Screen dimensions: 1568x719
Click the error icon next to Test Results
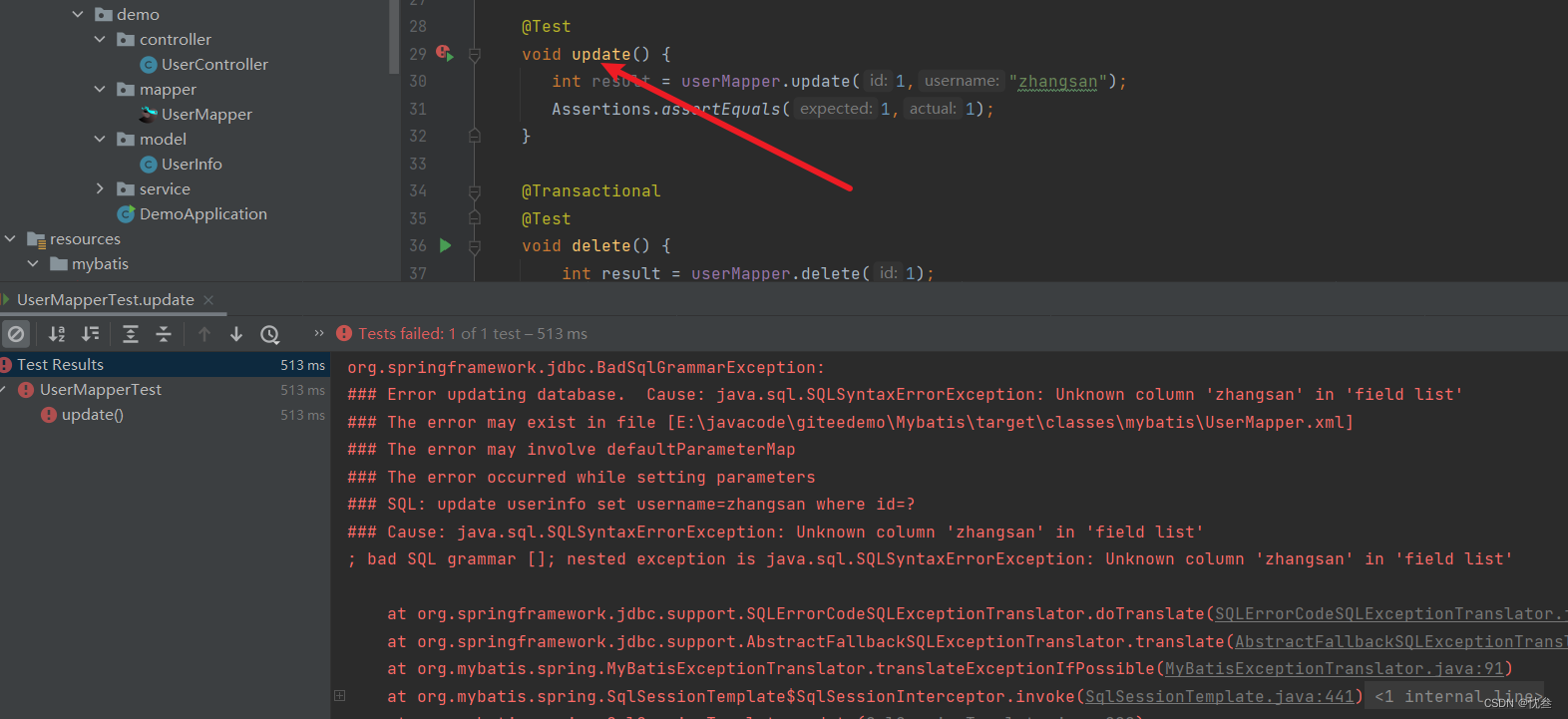click(x=5, y=365)
